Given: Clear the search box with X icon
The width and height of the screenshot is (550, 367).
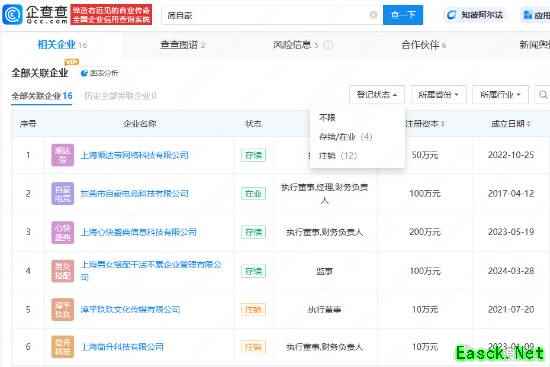Looking at the screenshot, I should pyautogui.click(x=373, y=15).
